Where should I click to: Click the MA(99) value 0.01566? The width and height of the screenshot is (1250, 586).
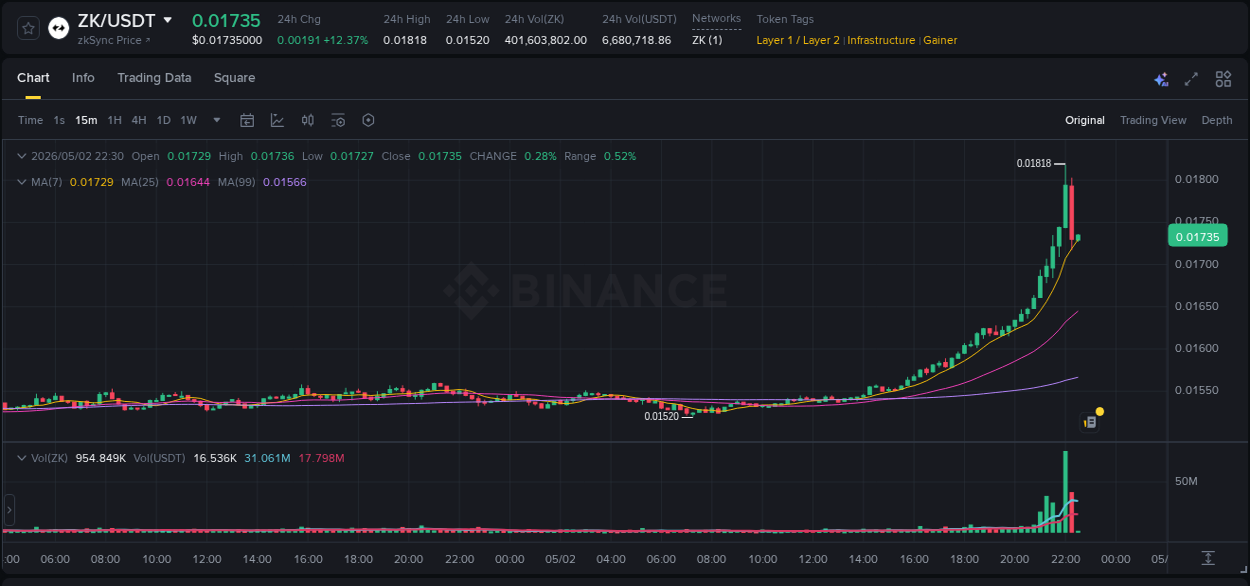(x=285, y=182)
